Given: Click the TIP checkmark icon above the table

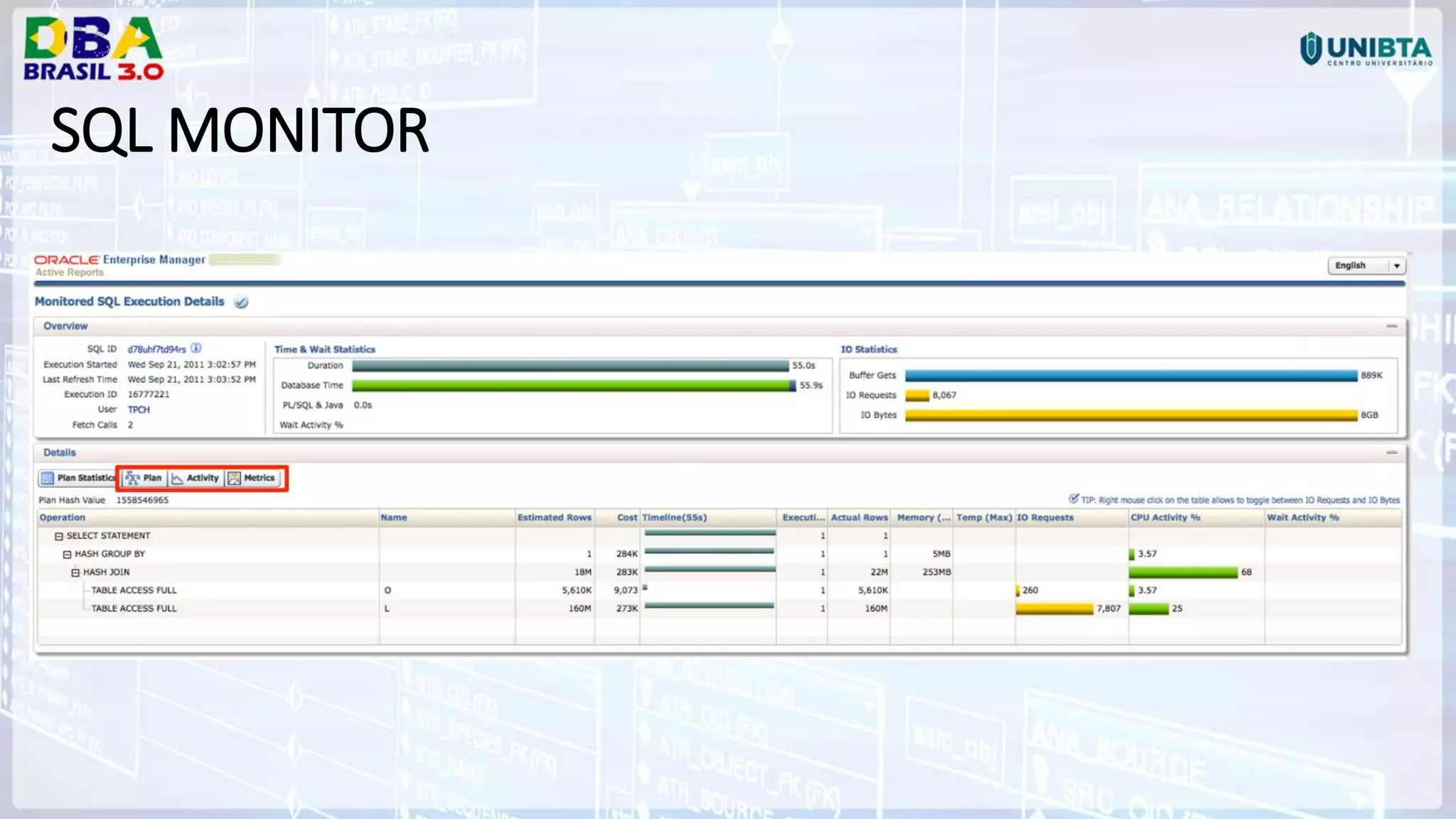Looking at the screenshot, I should pyautogui.click(x=1074, y=499).
